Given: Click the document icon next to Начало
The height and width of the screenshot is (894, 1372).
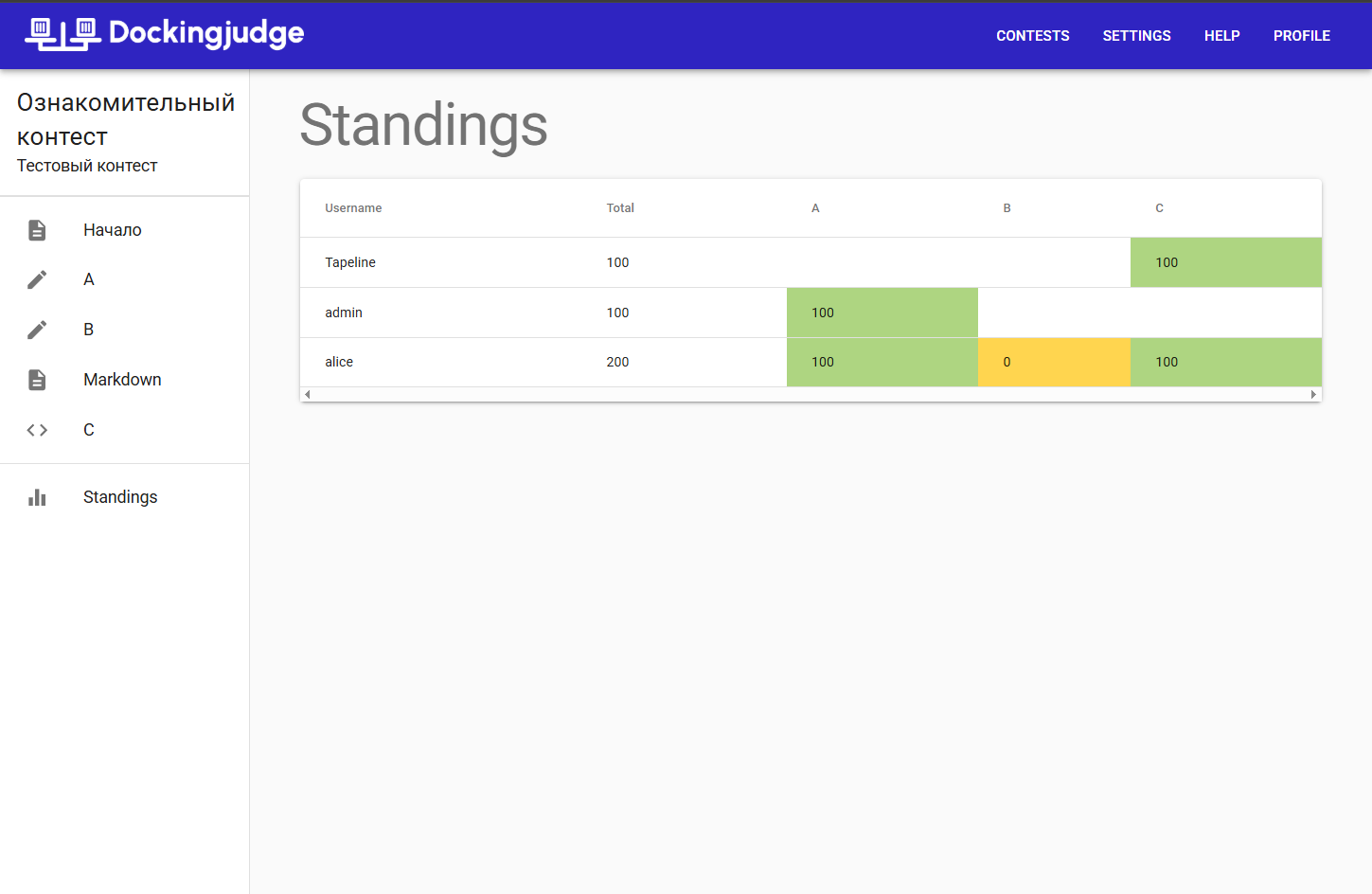Looking at the screenshot, I should coord(37,230).
